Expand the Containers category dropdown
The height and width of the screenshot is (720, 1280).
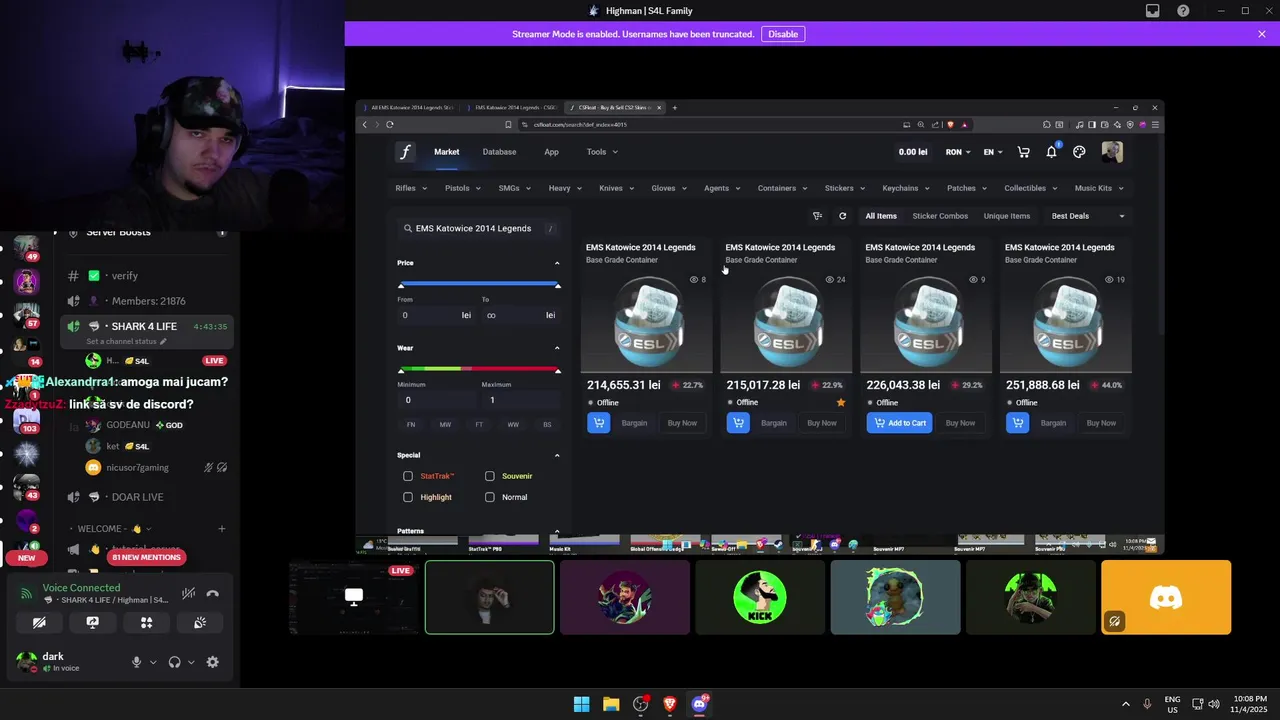pyautogui.click(x=782, y=188)
